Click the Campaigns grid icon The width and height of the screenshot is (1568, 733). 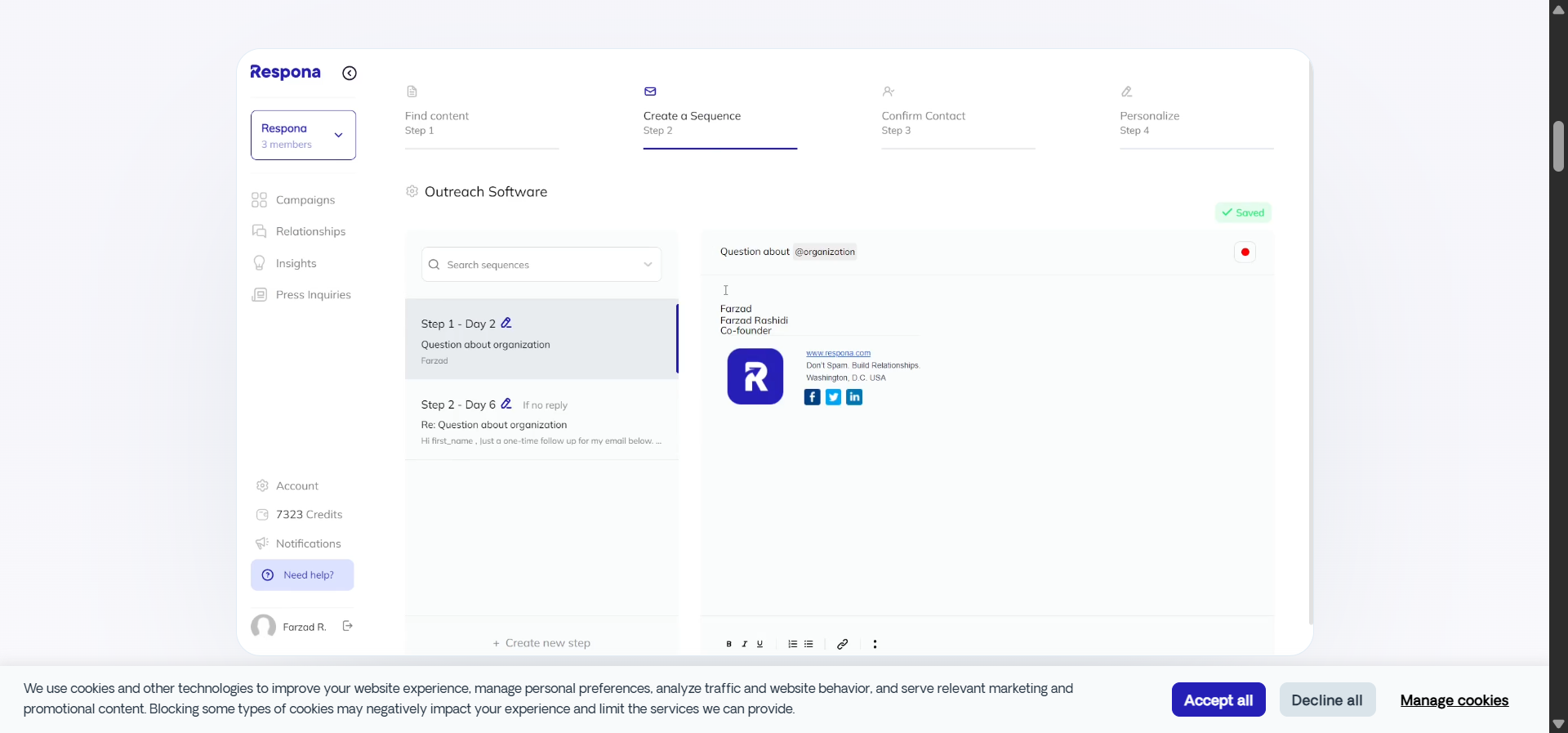(259, 200)
